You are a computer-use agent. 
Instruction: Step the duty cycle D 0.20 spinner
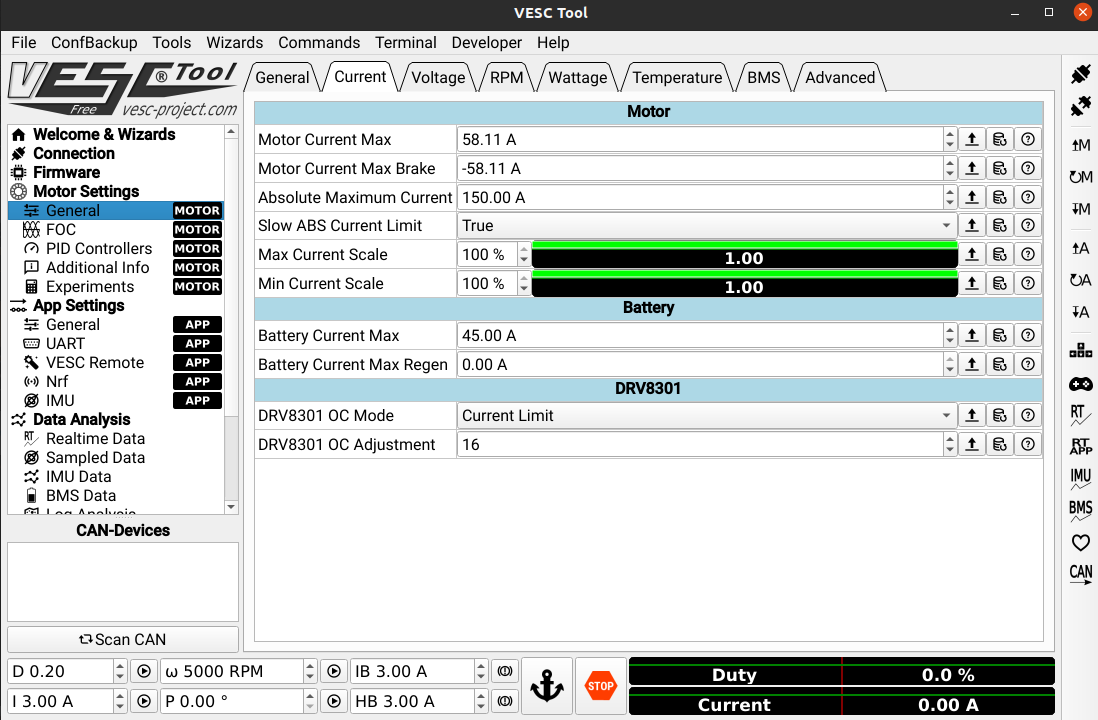[120, 671]
